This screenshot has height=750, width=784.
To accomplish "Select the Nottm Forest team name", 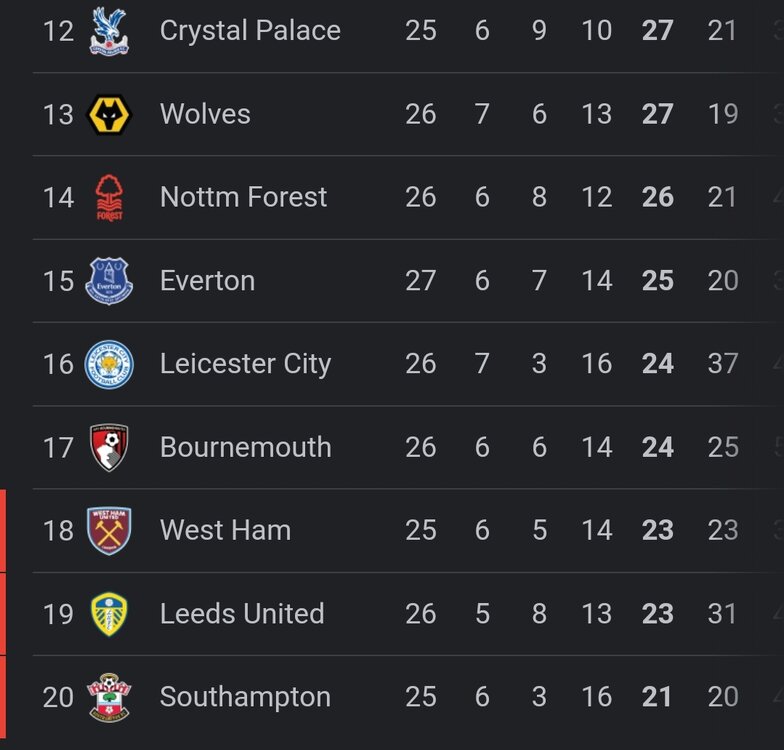I will 243,197.
